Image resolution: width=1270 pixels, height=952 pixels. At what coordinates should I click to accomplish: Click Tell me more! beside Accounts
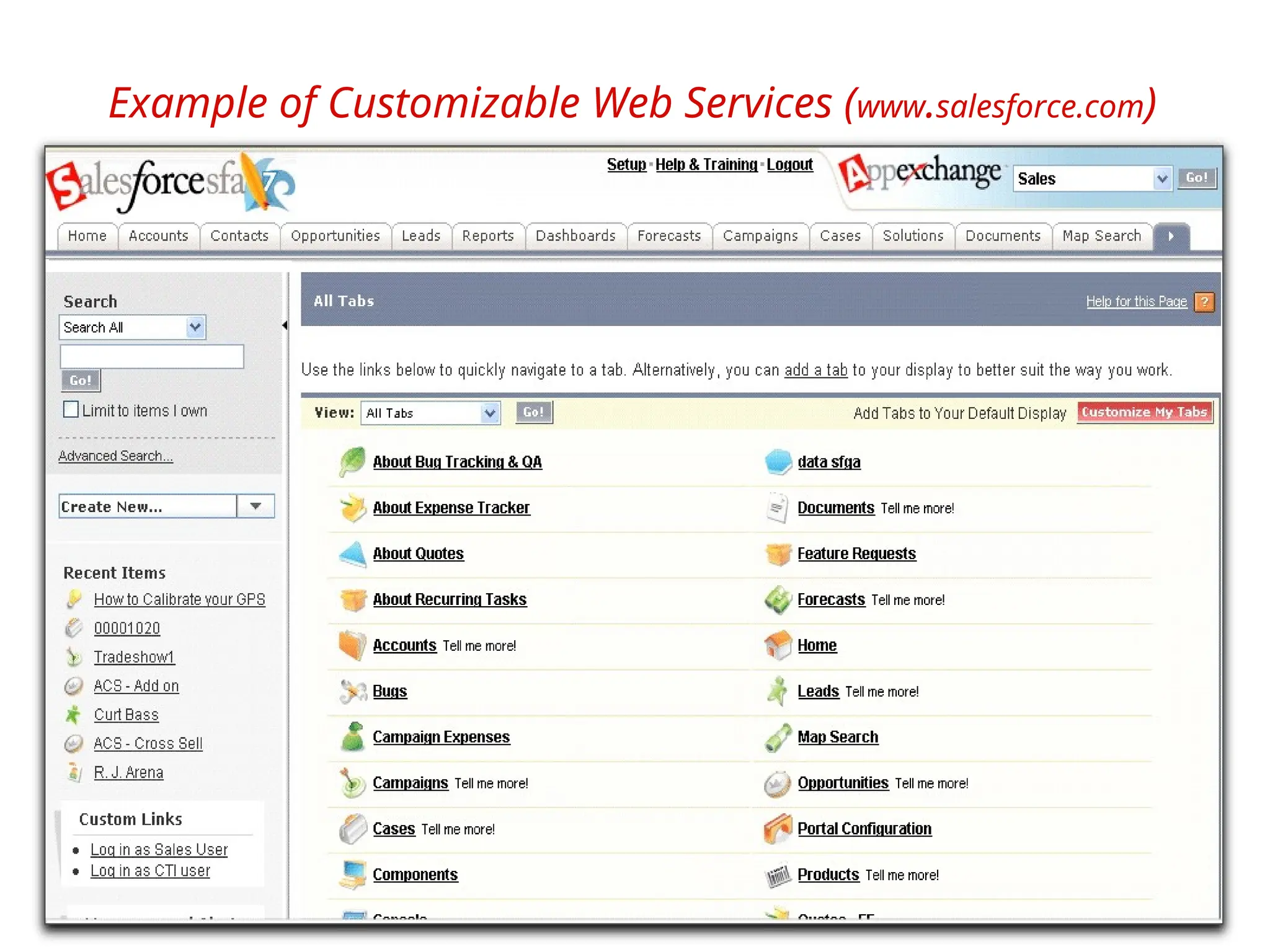click(x=479, y=646)
